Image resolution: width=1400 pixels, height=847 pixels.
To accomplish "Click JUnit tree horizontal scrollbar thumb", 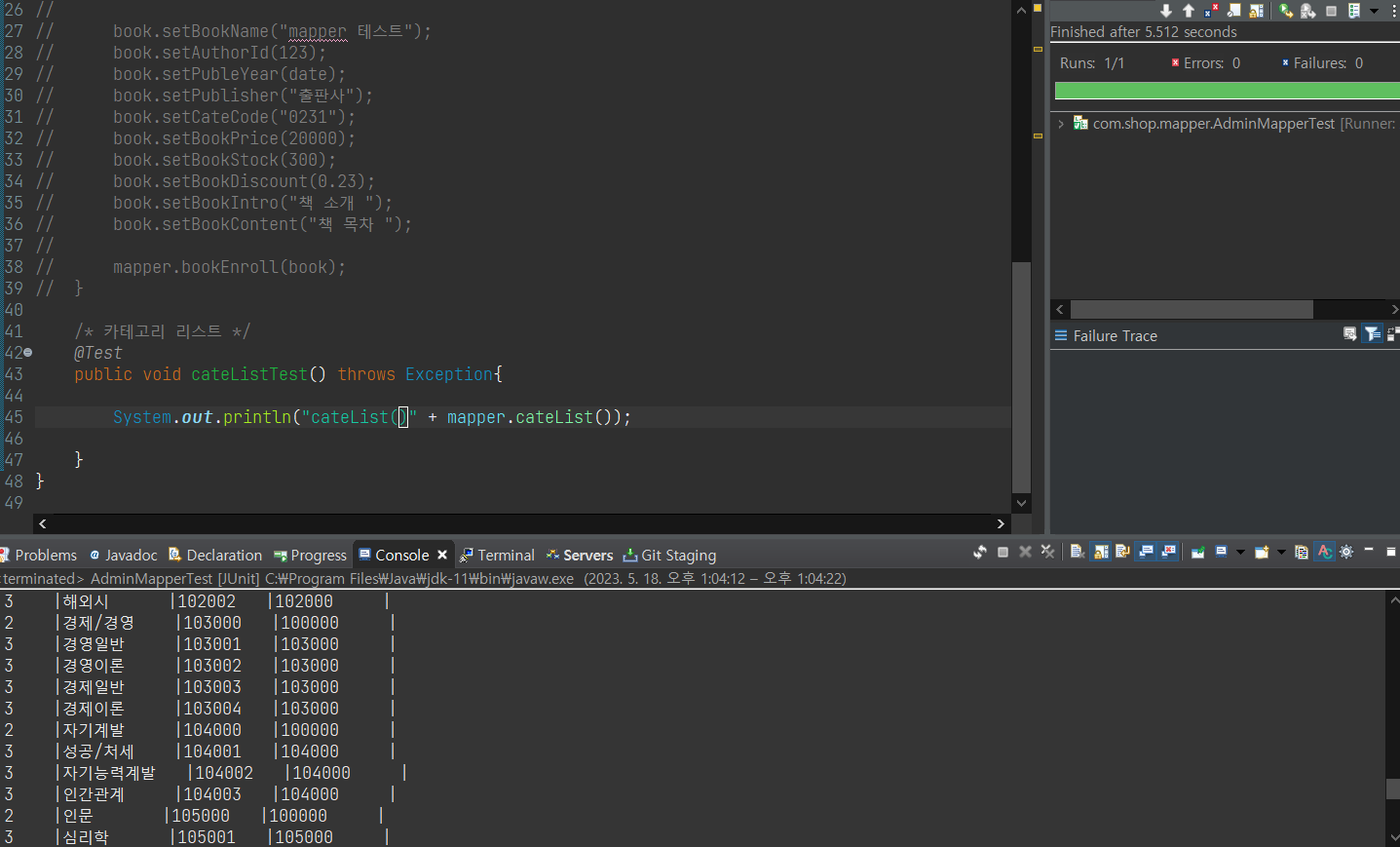I will click(x=1192, y=309).
